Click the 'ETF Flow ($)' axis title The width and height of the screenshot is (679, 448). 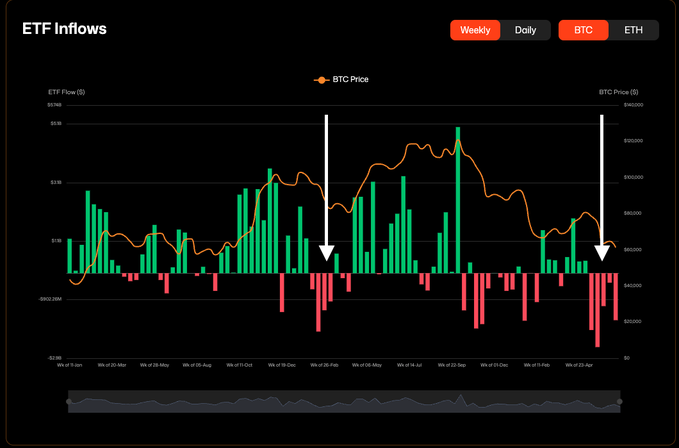67,92
